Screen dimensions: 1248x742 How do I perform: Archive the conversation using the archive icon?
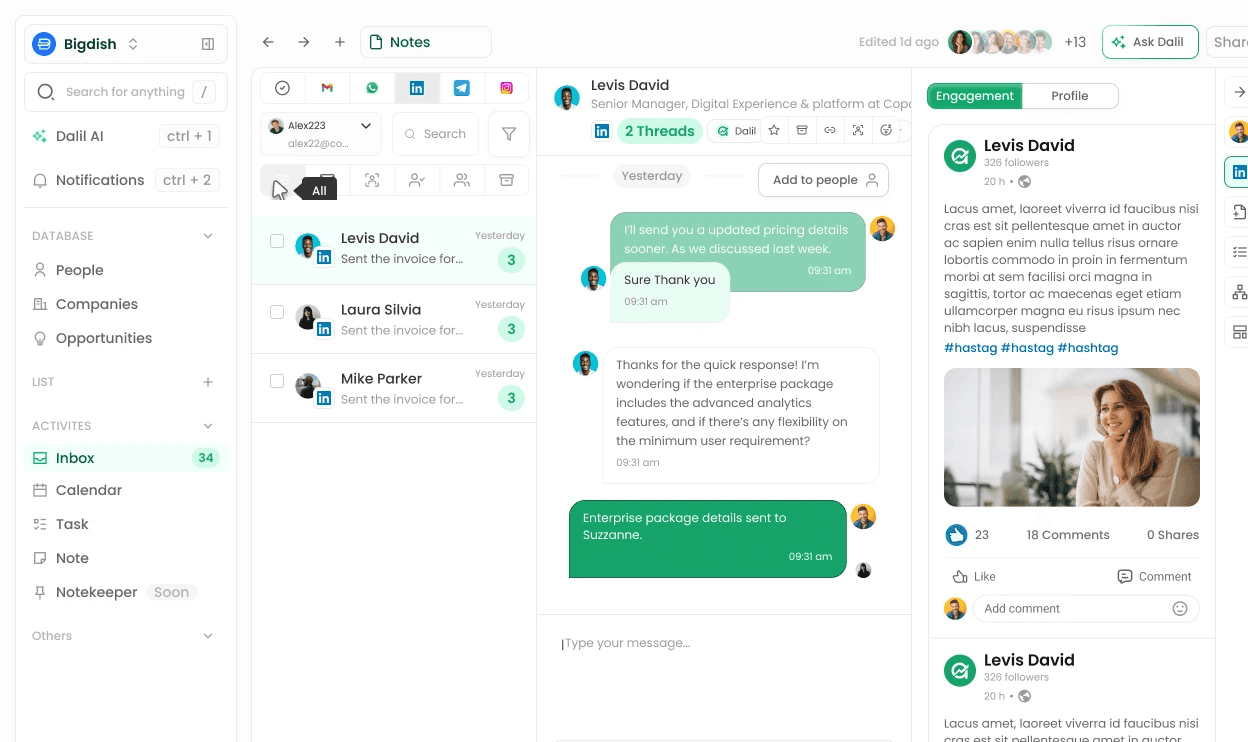click(x=803, y=131)
